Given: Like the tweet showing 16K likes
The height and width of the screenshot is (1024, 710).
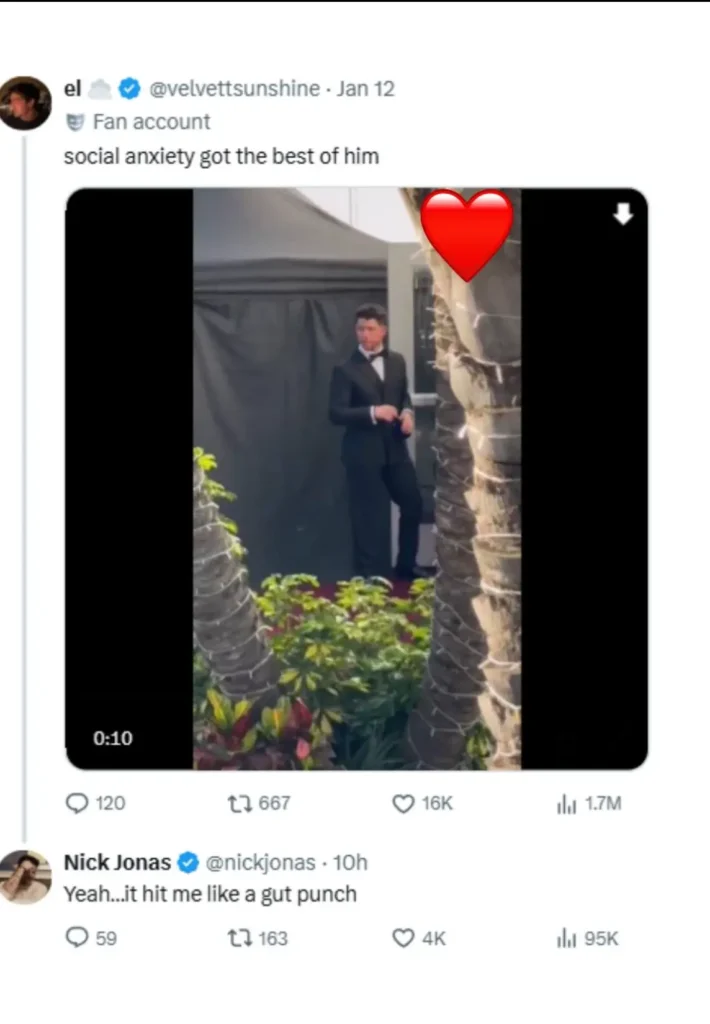Looking at the screenshot, I should pyautogui.click(x=403, y=803).
